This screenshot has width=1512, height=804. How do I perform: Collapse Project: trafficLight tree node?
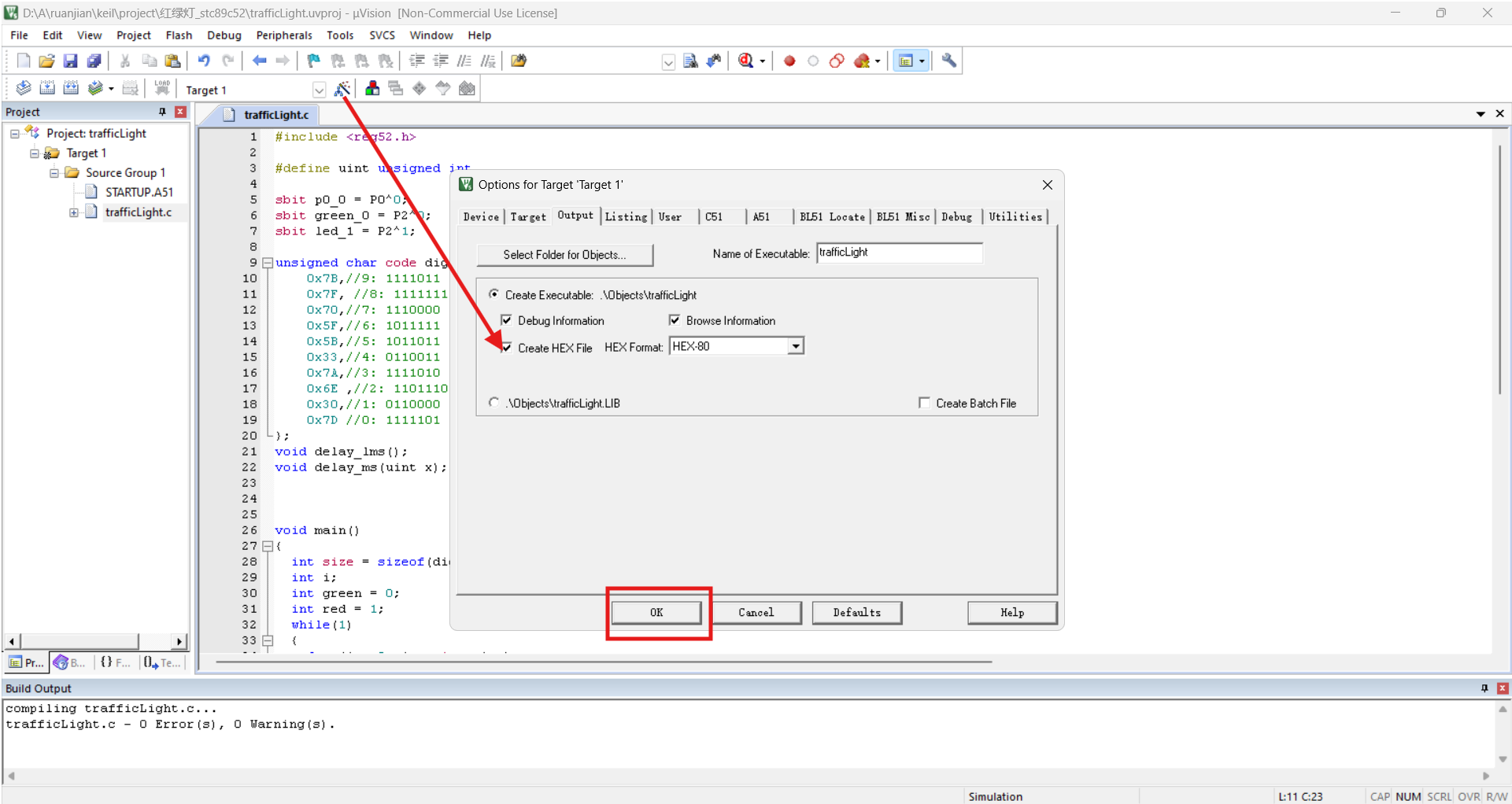click(14, 134)
